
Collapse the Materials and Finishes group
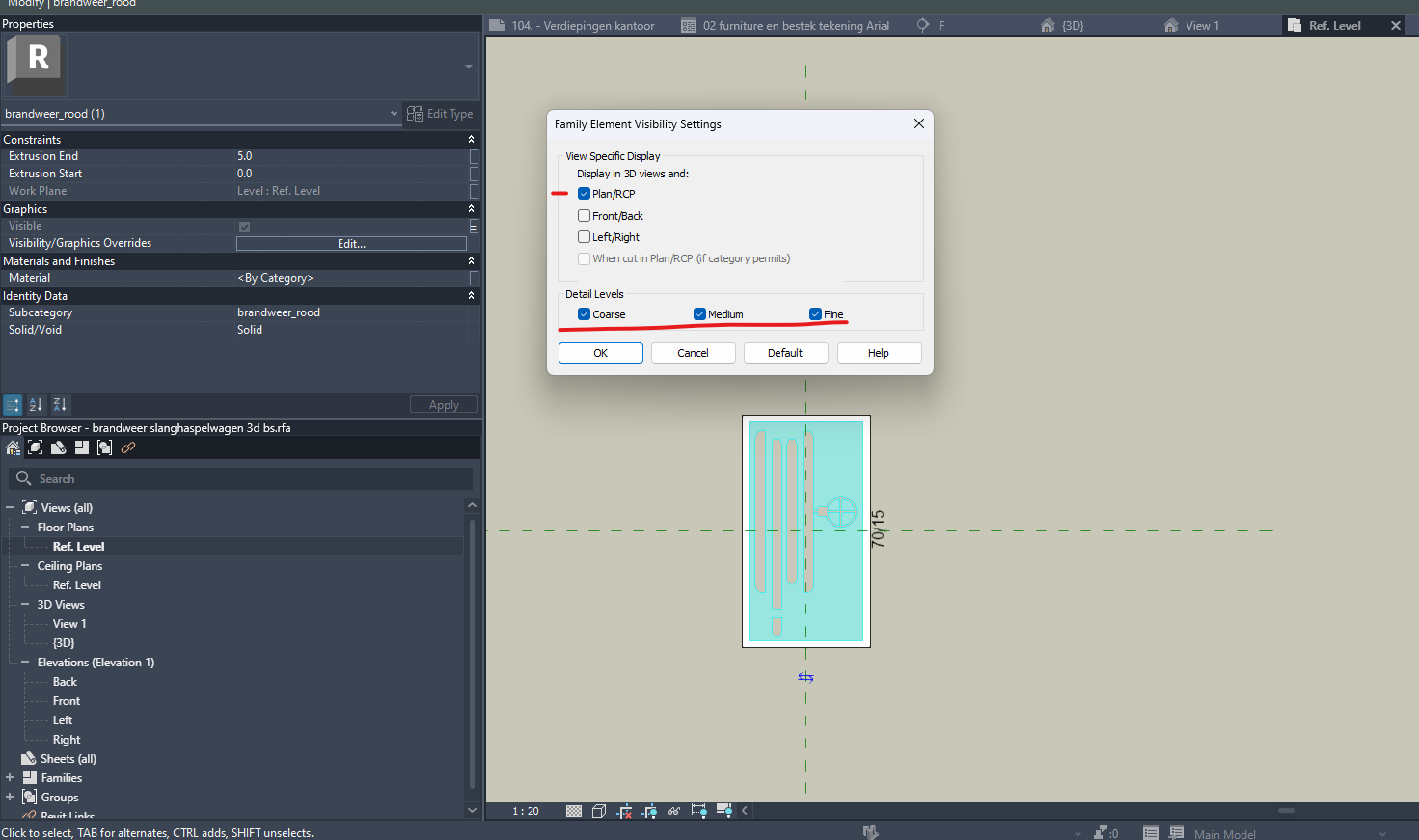coord(472,261)
